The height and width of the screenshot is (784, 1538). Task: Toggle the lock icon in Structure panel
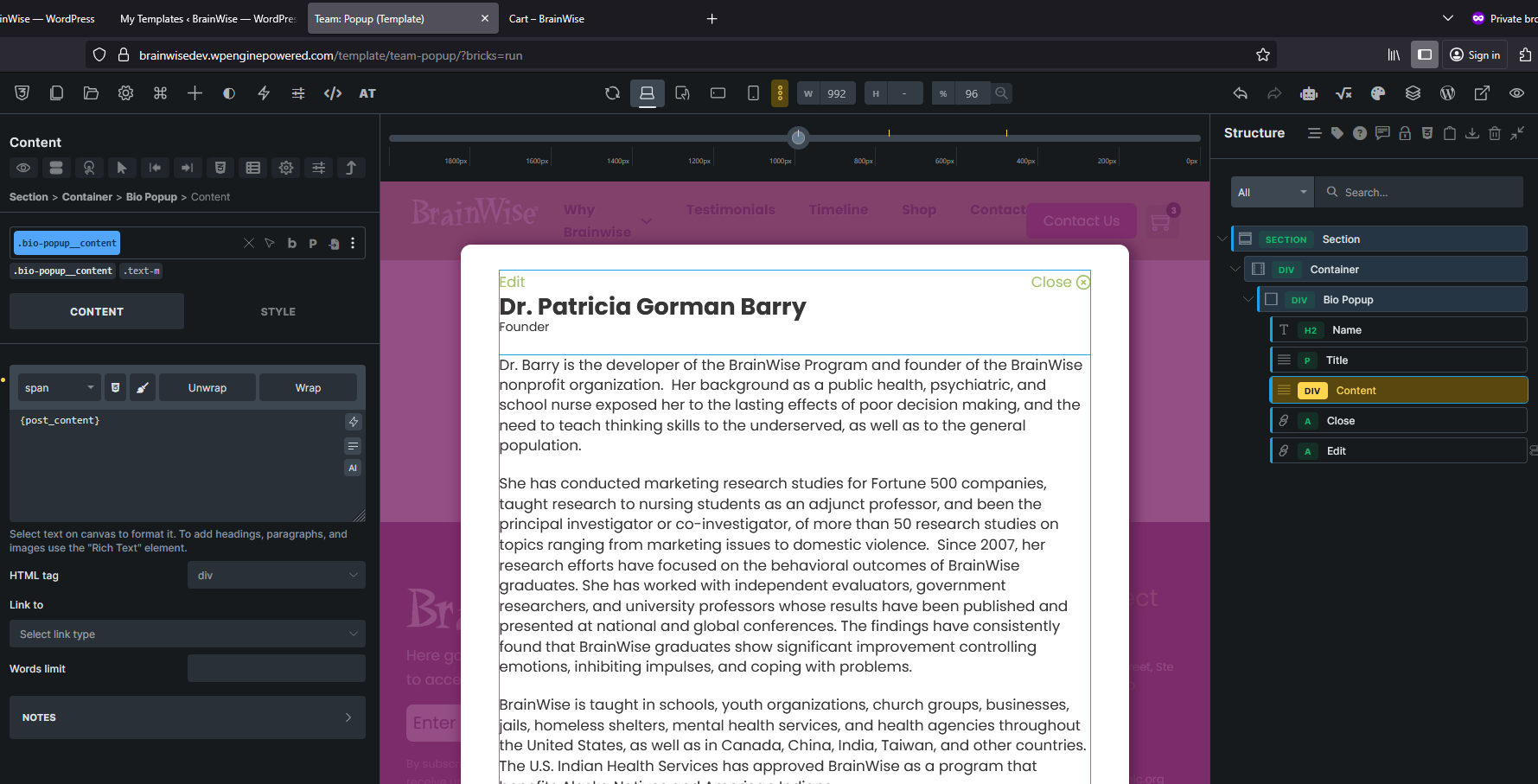(x=1405, y=133)
